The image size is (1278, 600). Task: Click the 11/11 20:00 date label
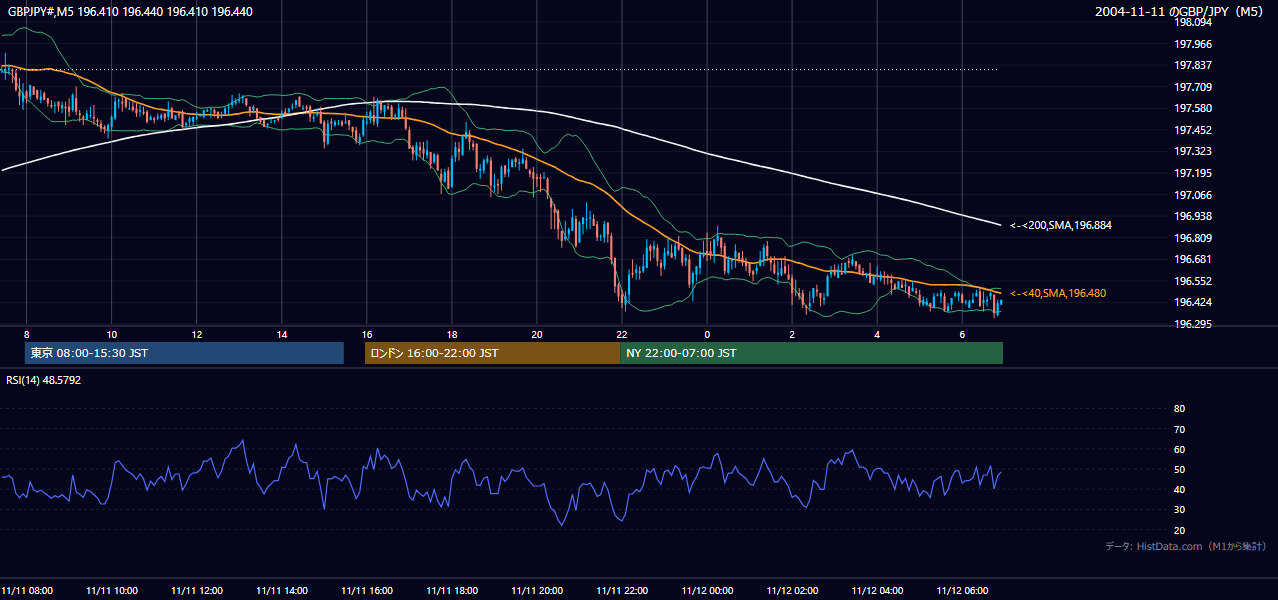pos(537,590)
